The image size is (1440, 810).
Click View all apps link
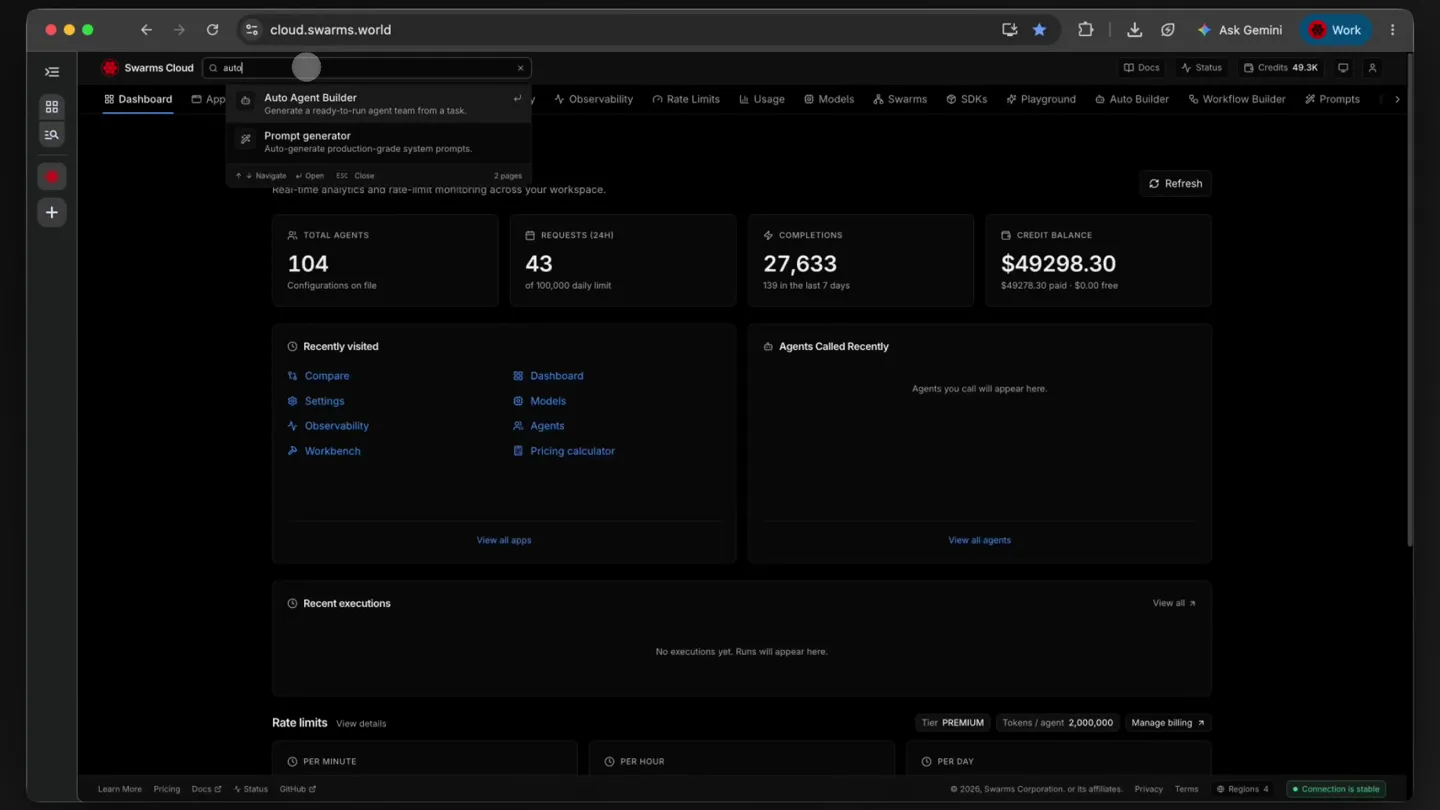pos(504,540)
